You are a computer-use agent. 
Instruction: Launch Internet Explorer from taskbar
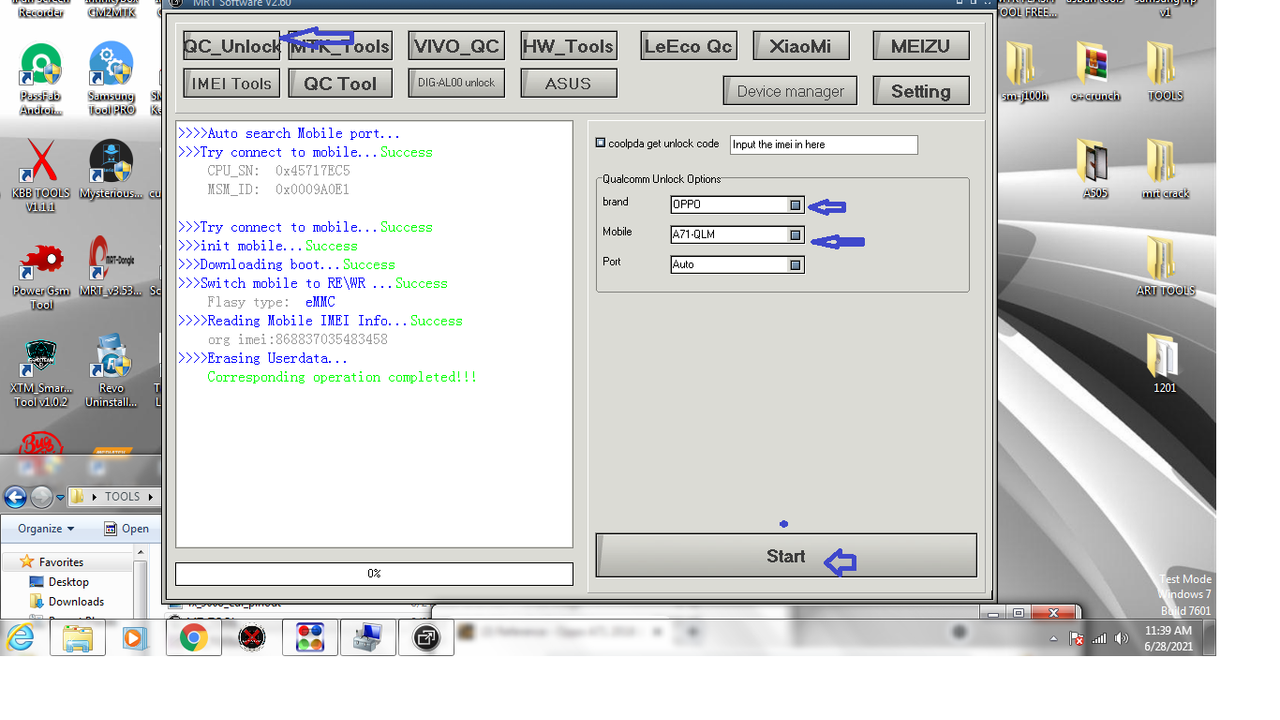pos(21,637)
